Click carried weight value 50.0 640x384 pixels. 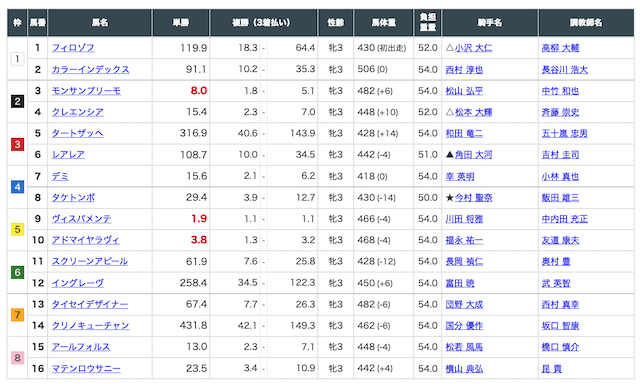pos(428,198)
